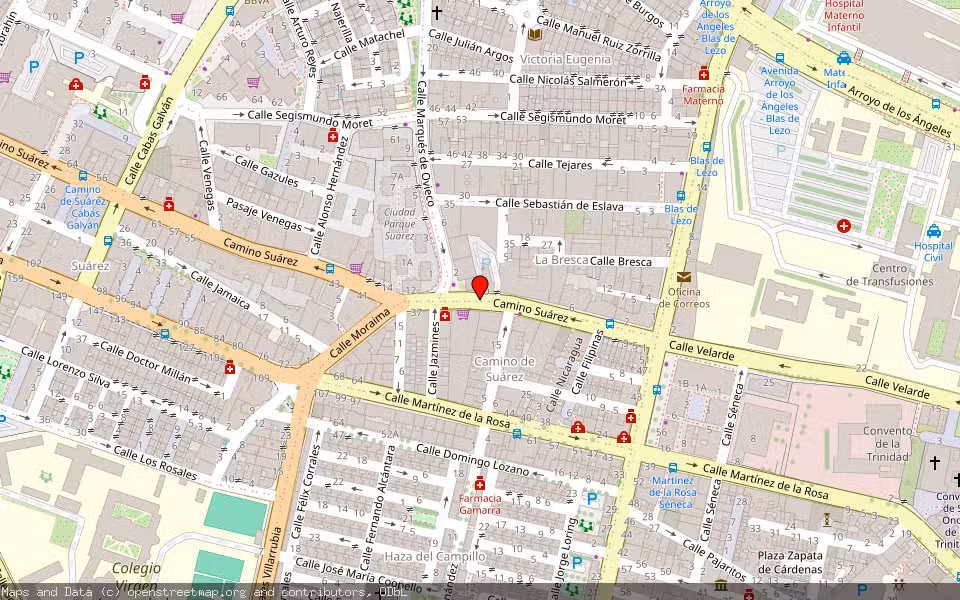Select pharmacy icon at end of Calle Doctor Millán
Screen dimensions: 960x600
[x=230, y=367]
